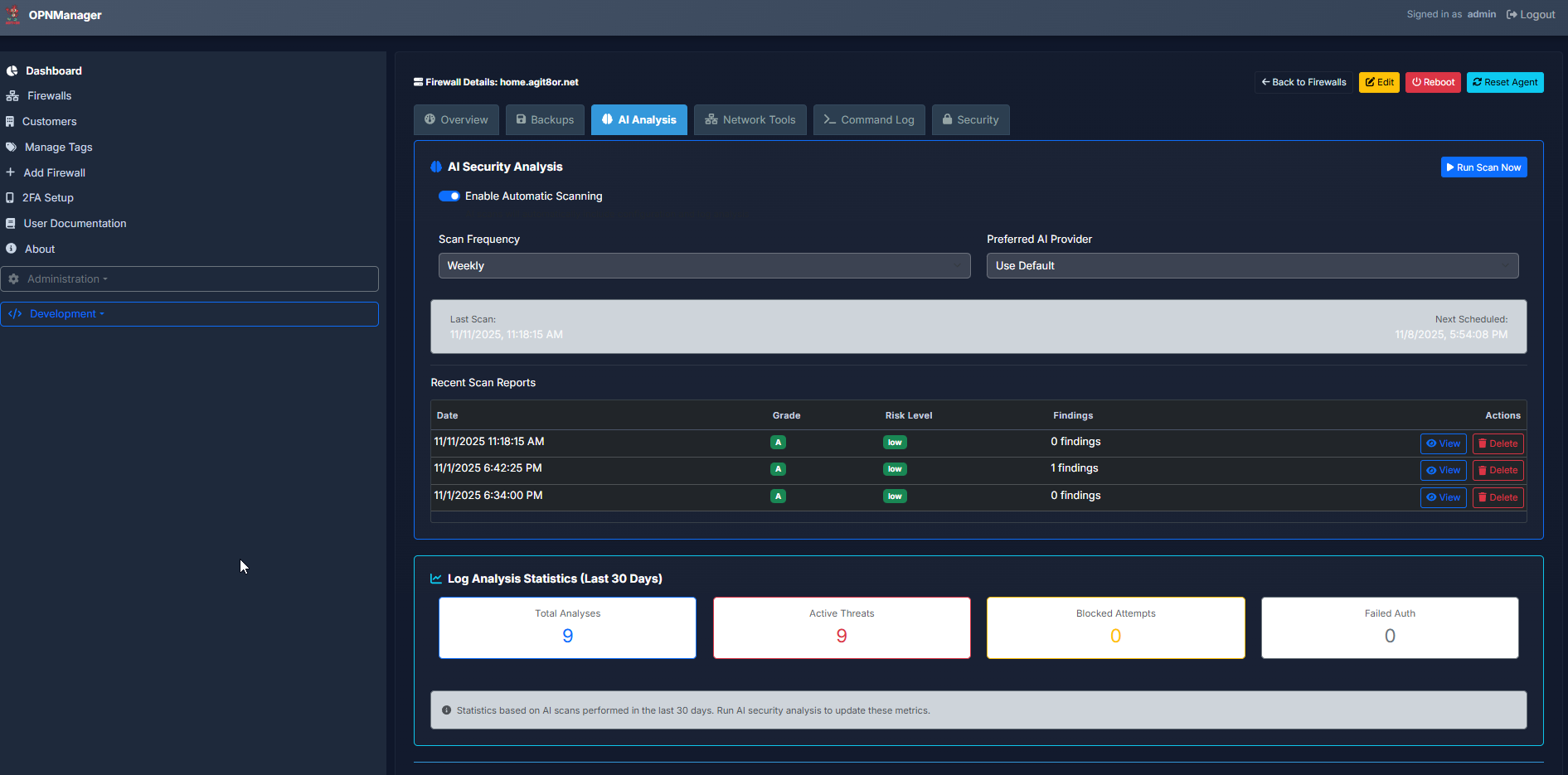
Task: Click the Manage Tags icon
Action: 12,148
